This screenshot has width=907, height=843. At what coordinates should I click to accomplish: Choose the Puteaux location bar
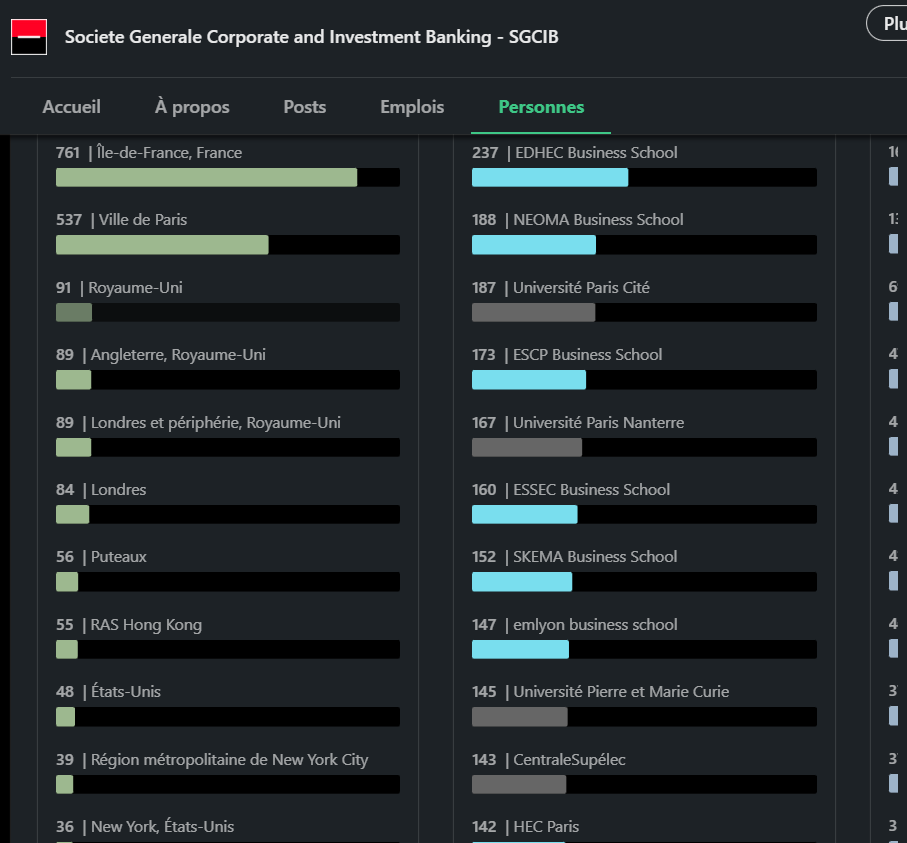click(x=228, y=581)
